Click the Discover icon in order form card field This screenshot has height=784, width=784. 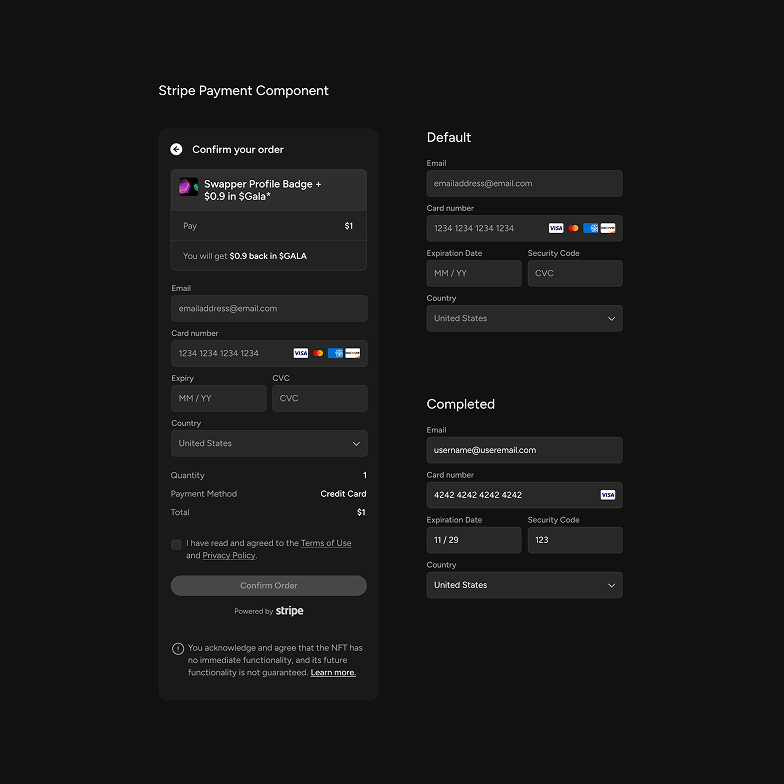point(353,353)
